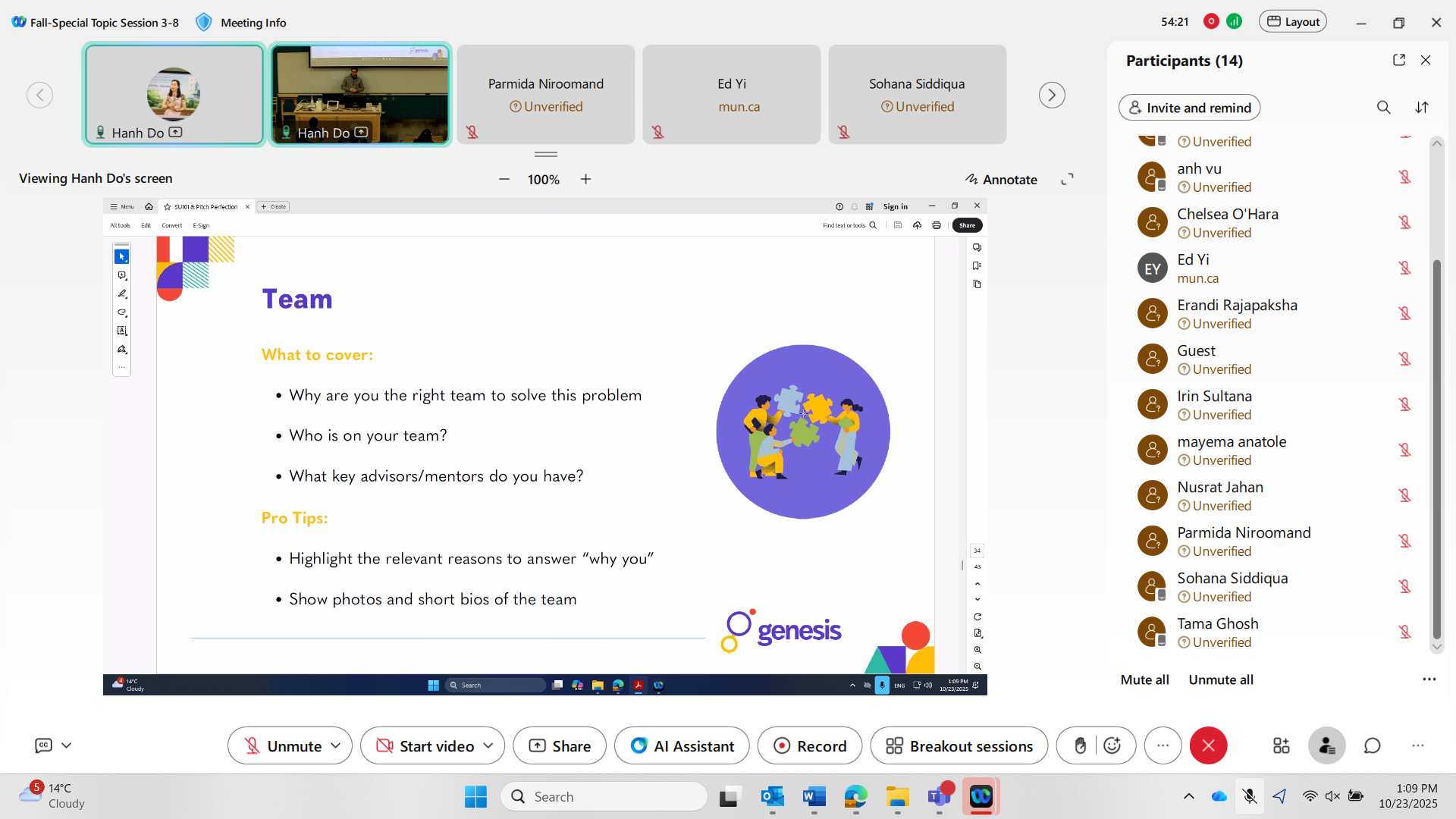The image size is (1456, 819).
Task: Zoom in shared screen with plus
Action: pos(585,179)
